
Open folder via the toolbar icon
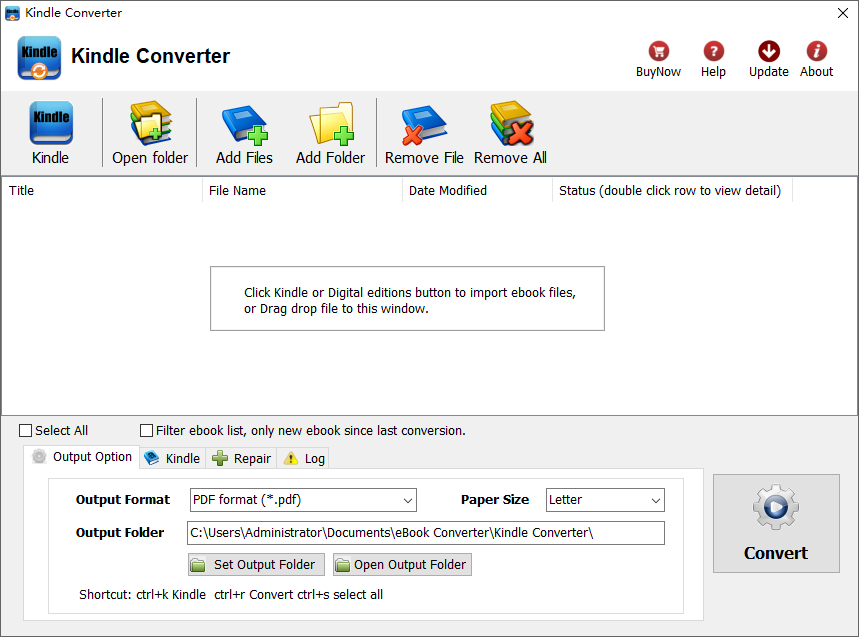(x=150, y=123)
